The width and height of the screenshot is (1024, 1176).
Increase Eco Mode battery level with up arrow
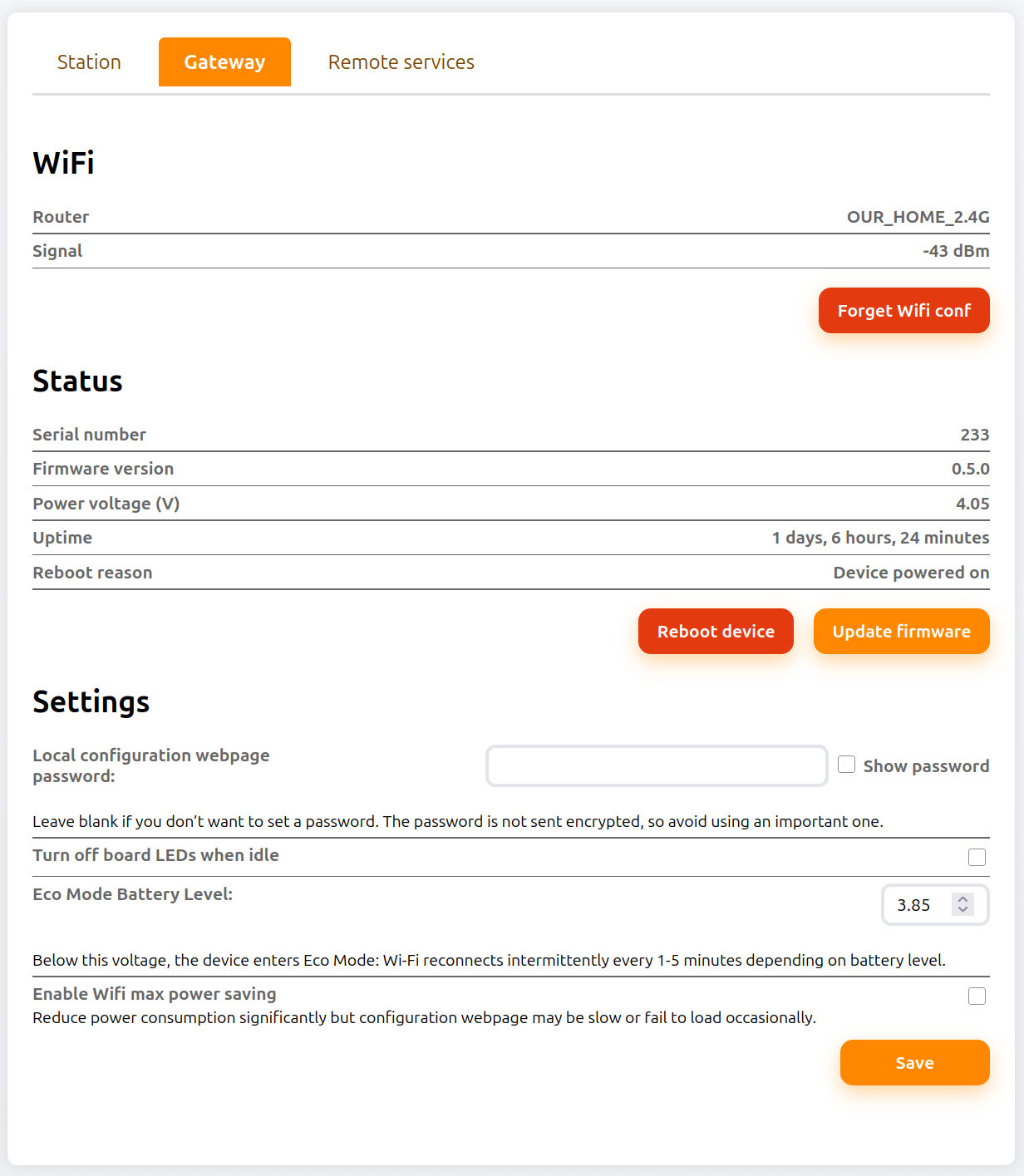tap(962, 899)
